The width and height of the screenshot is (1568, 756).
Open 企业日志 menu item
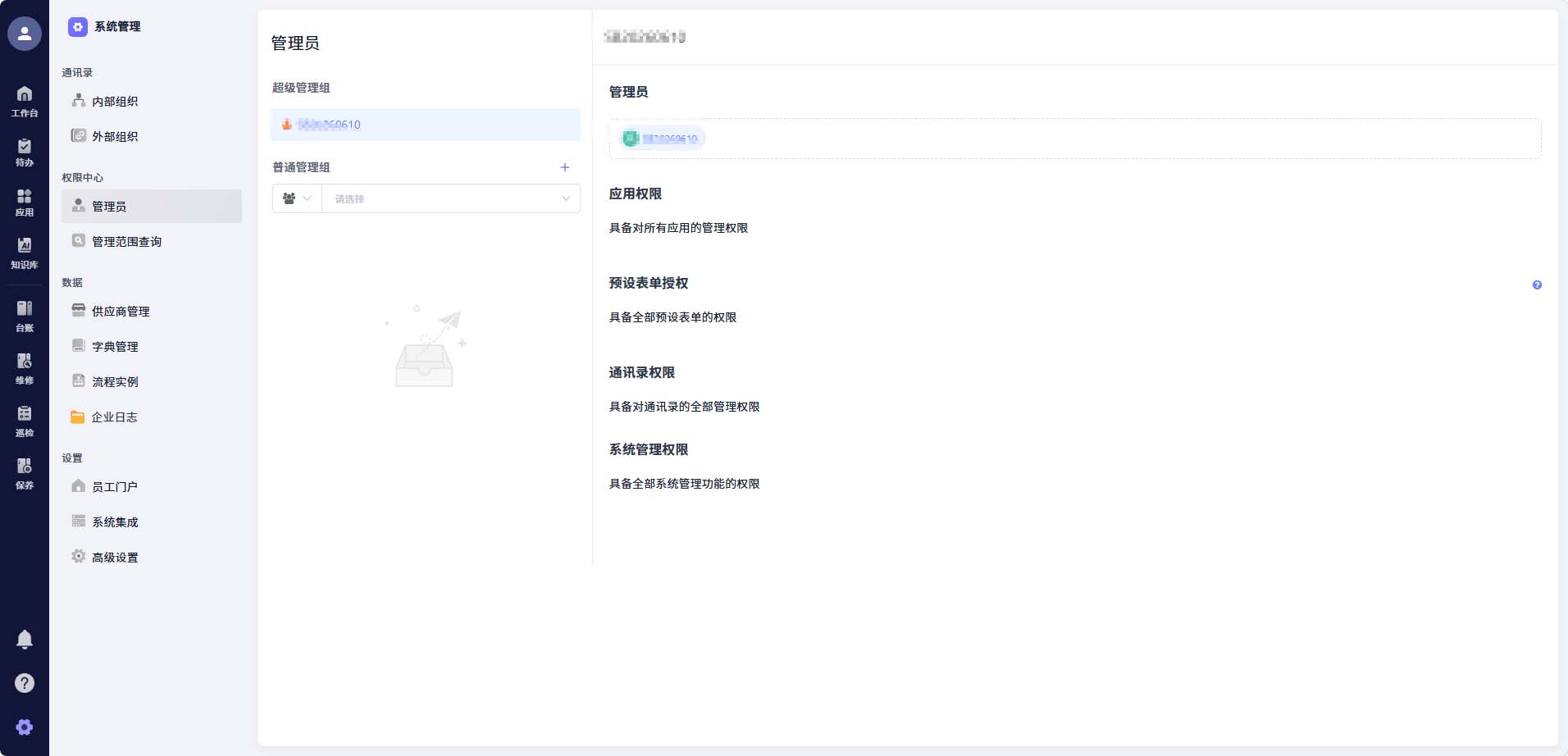click(152, 417)
